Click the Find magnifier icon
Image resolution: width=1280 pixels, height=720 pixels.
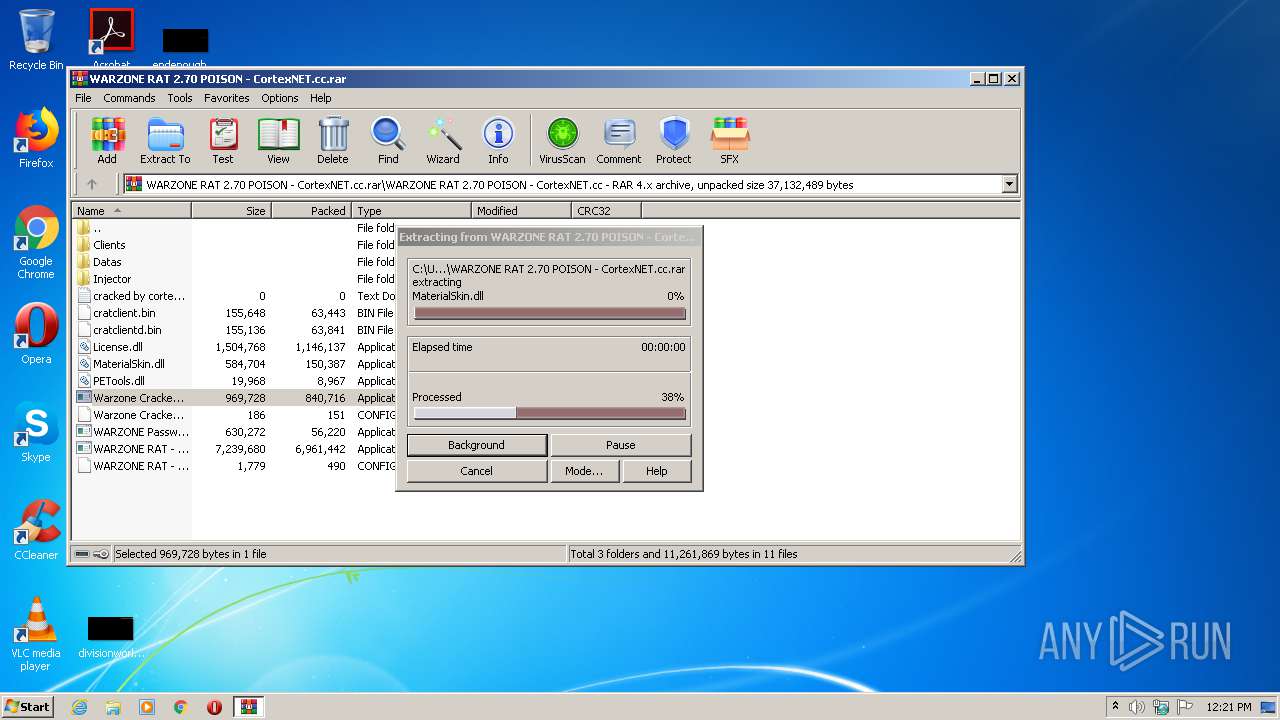click(x=388, y=141)
